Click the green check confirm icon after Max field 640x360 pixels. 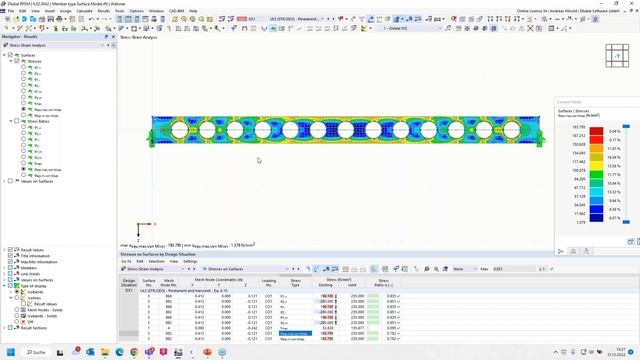click(552, 269)
